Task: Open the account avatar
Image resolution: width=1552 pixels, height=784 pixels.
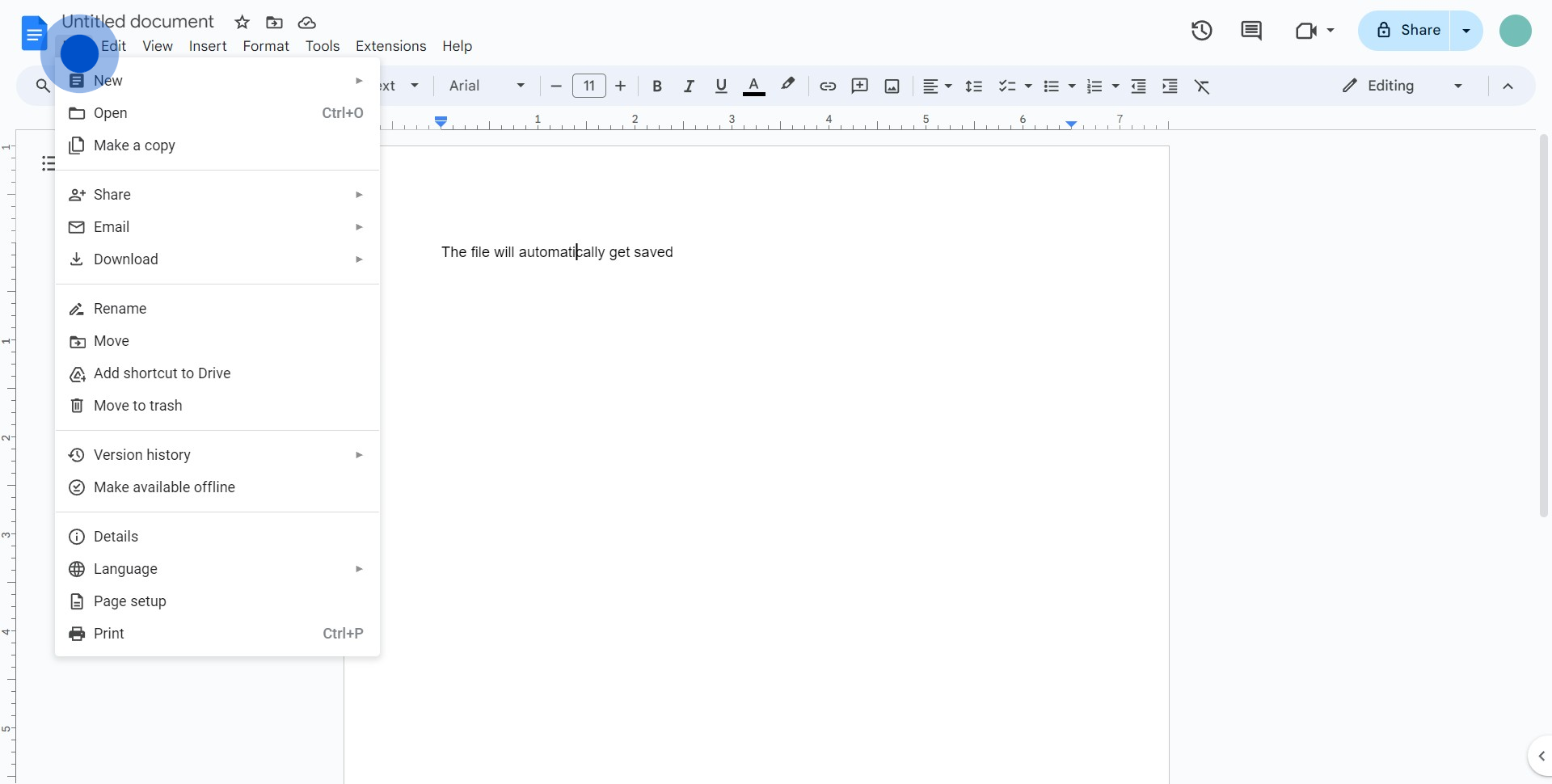Action: point(1516,31)
